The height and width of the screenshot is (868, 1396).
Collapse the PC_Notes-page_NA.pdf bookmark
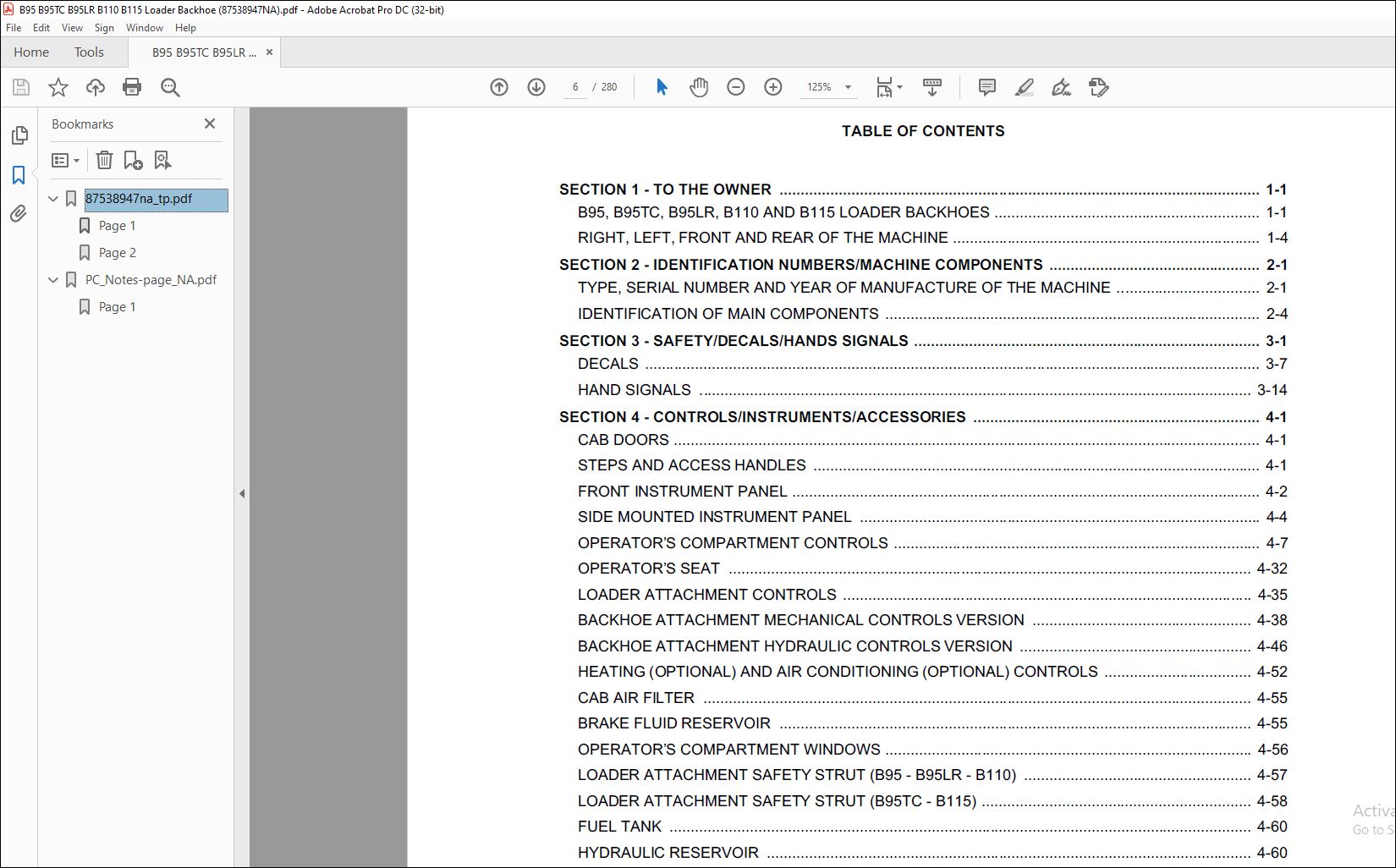[53, 280]
